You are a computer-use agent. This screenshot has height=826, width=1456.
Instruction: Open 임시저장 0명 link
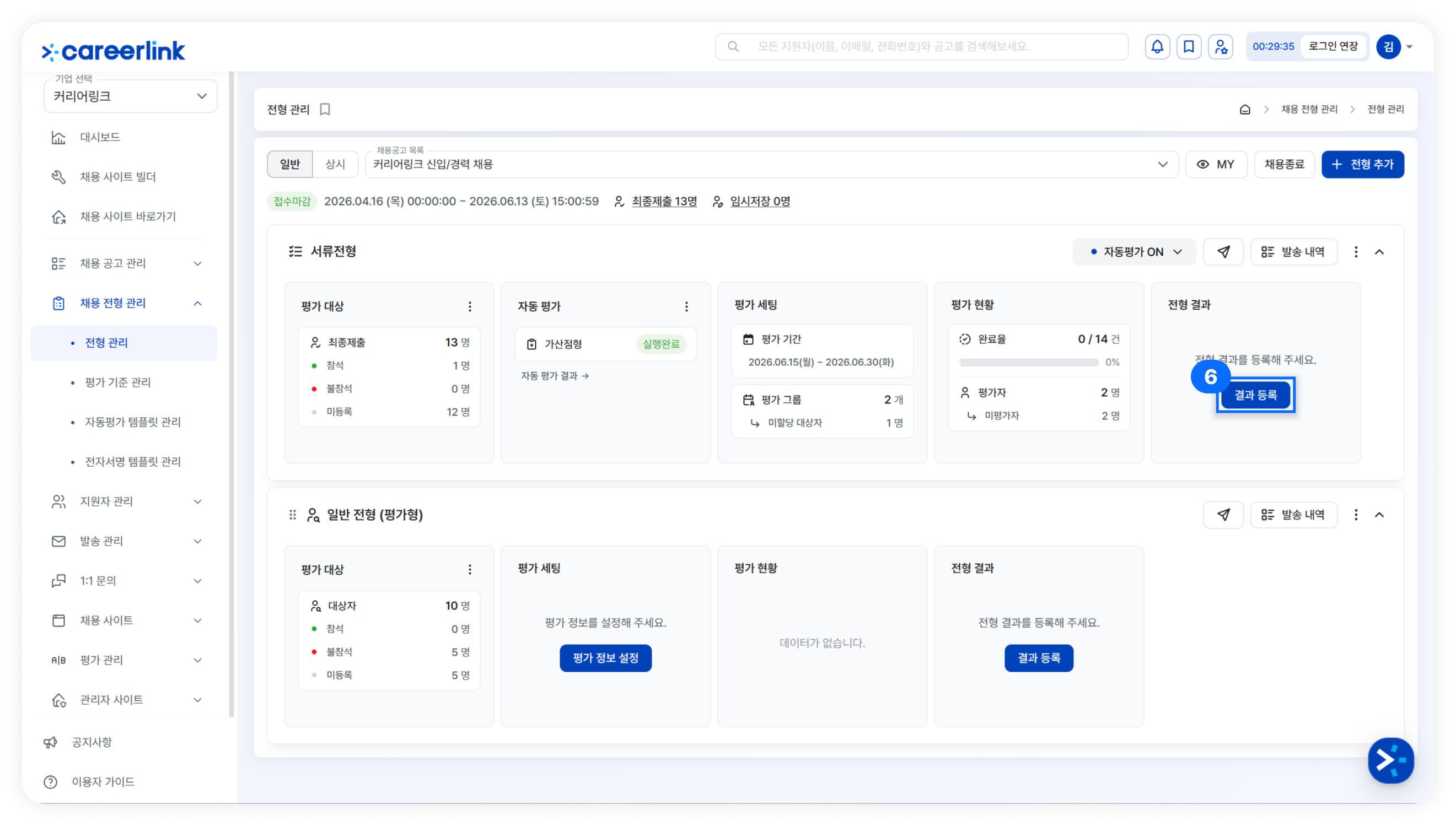(x=760, y=201)
